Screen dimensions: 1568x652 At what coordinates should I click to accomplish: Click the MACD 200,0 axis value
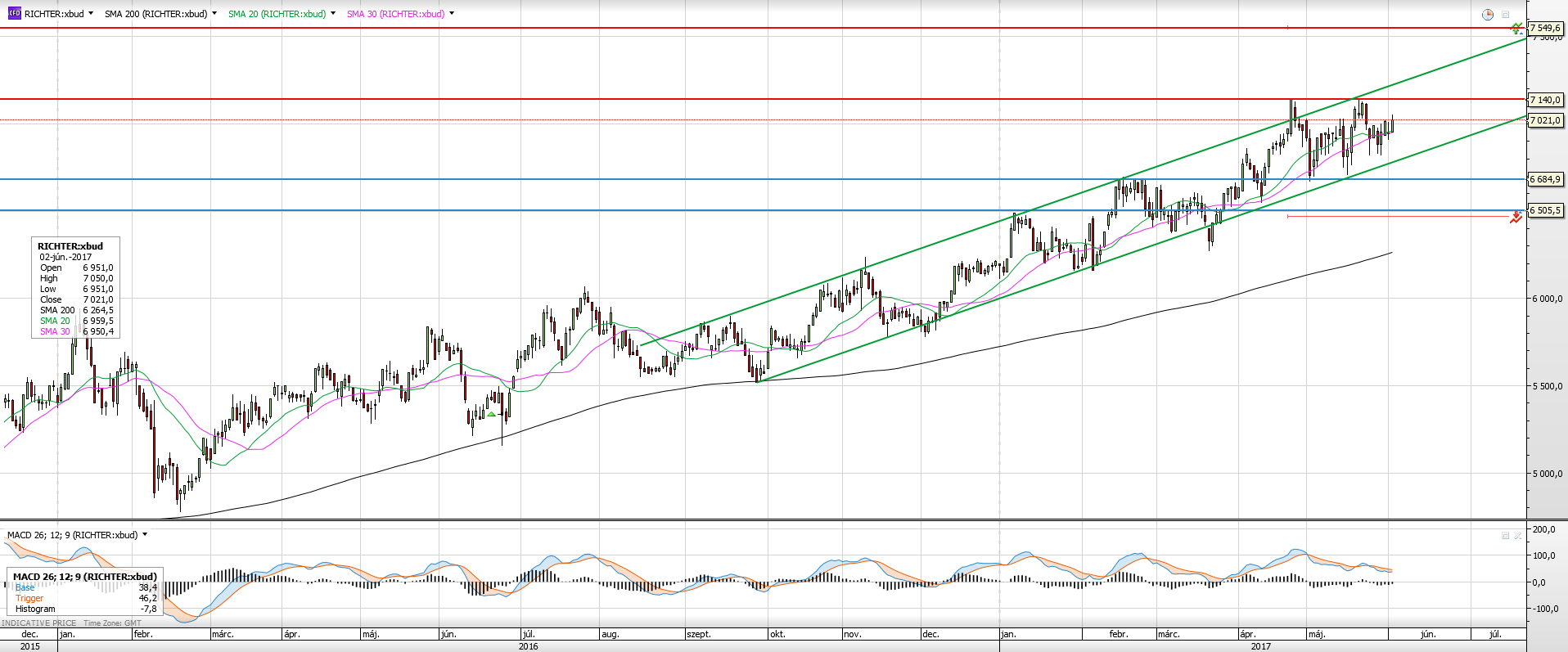[x=1543, y=529]
